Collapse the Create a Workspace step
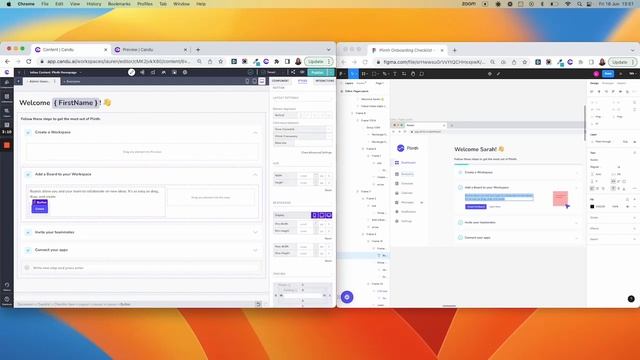640x360 pixels. click(x=256, y=133)
